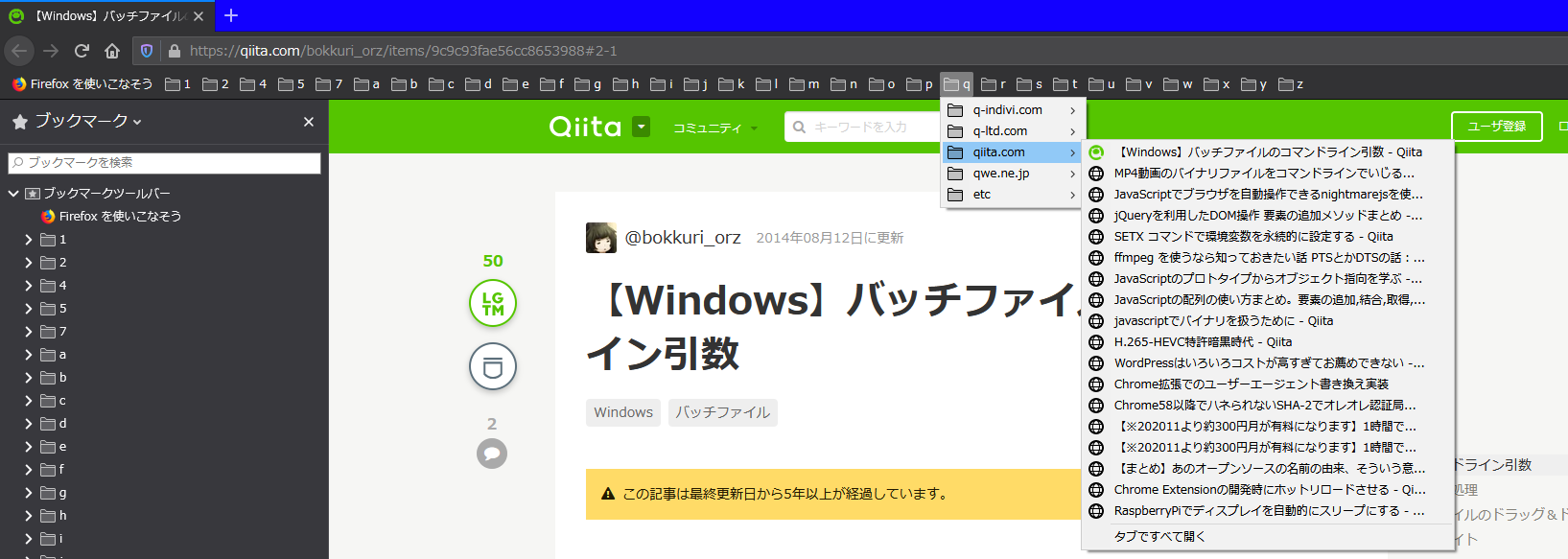The image size is (1568, 559).
Task: Reload the current page
Action: click(x=82, y=51)
